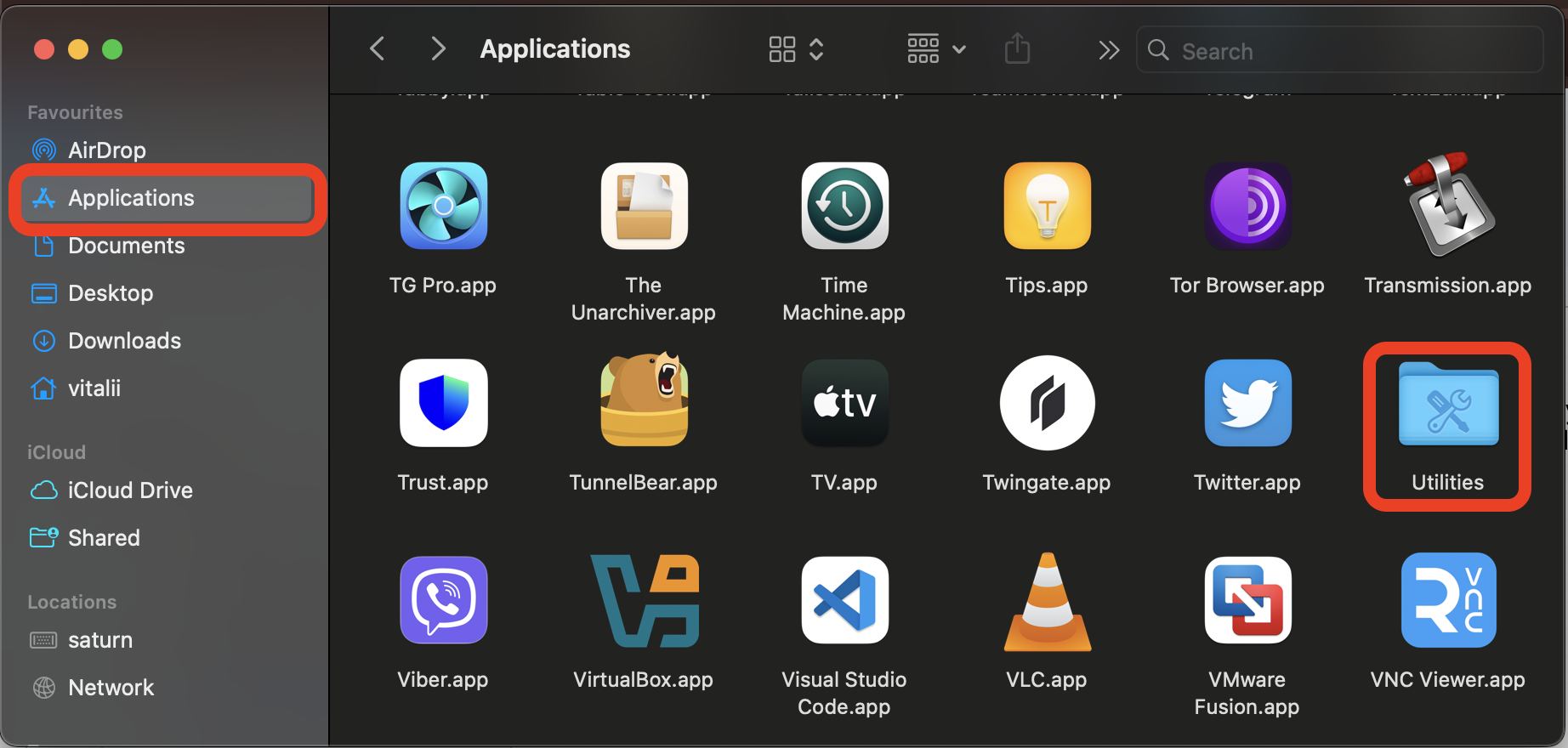The width and height of the screenshot is (1568, 748).
Task: Click the VirtualBox.app label
Action: [644, 680]
